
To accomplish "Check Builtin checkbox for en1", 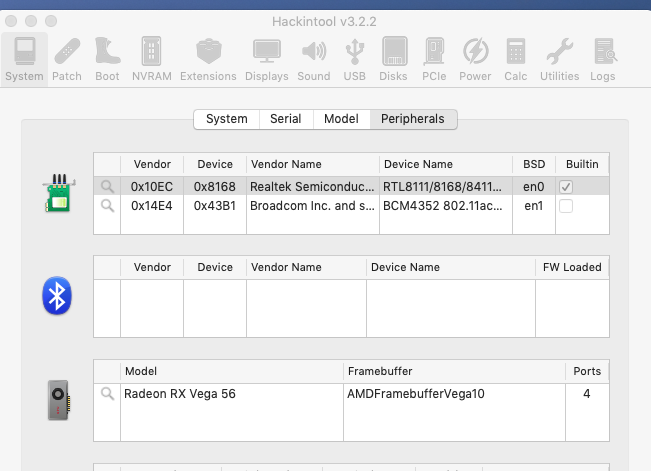I will pos(566,206).
